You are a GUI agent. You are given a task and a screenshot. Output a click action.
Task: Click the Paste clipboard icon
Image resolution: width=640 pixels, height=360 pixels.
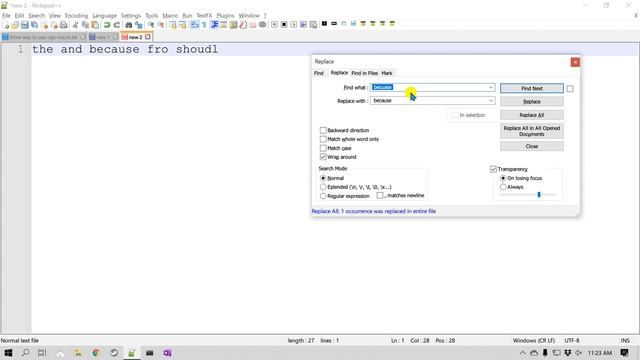tap(95, 25)
